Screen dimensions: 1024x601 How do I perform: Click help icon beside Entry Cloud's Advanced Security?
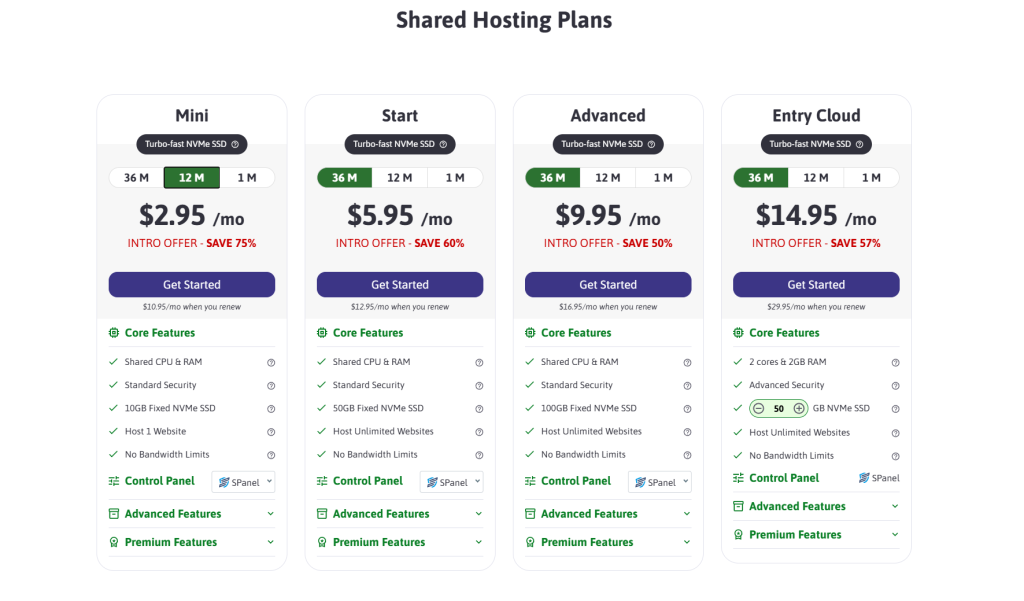[x=895, y=385]
